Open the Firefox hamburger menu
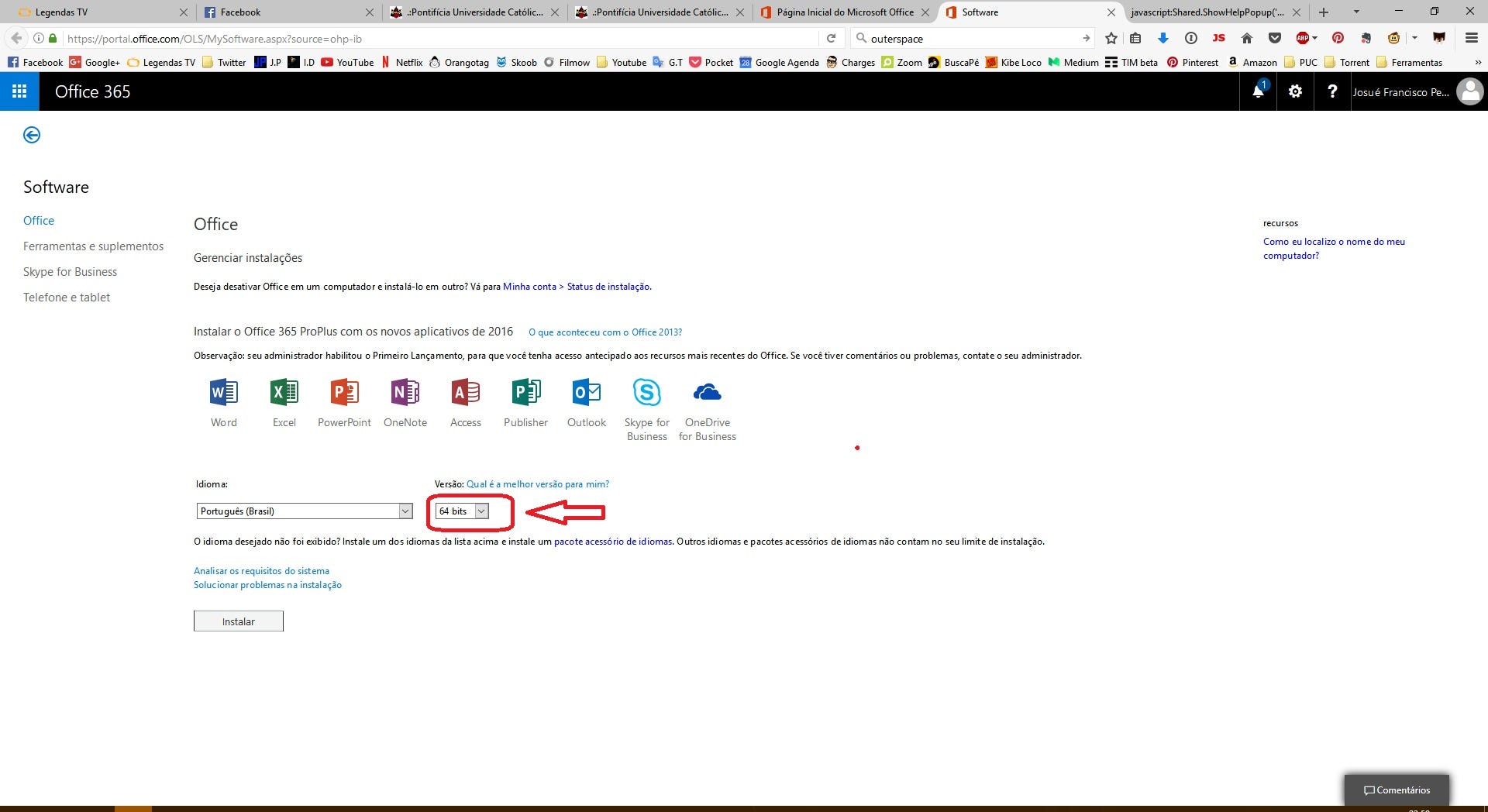 [1472, 38]
